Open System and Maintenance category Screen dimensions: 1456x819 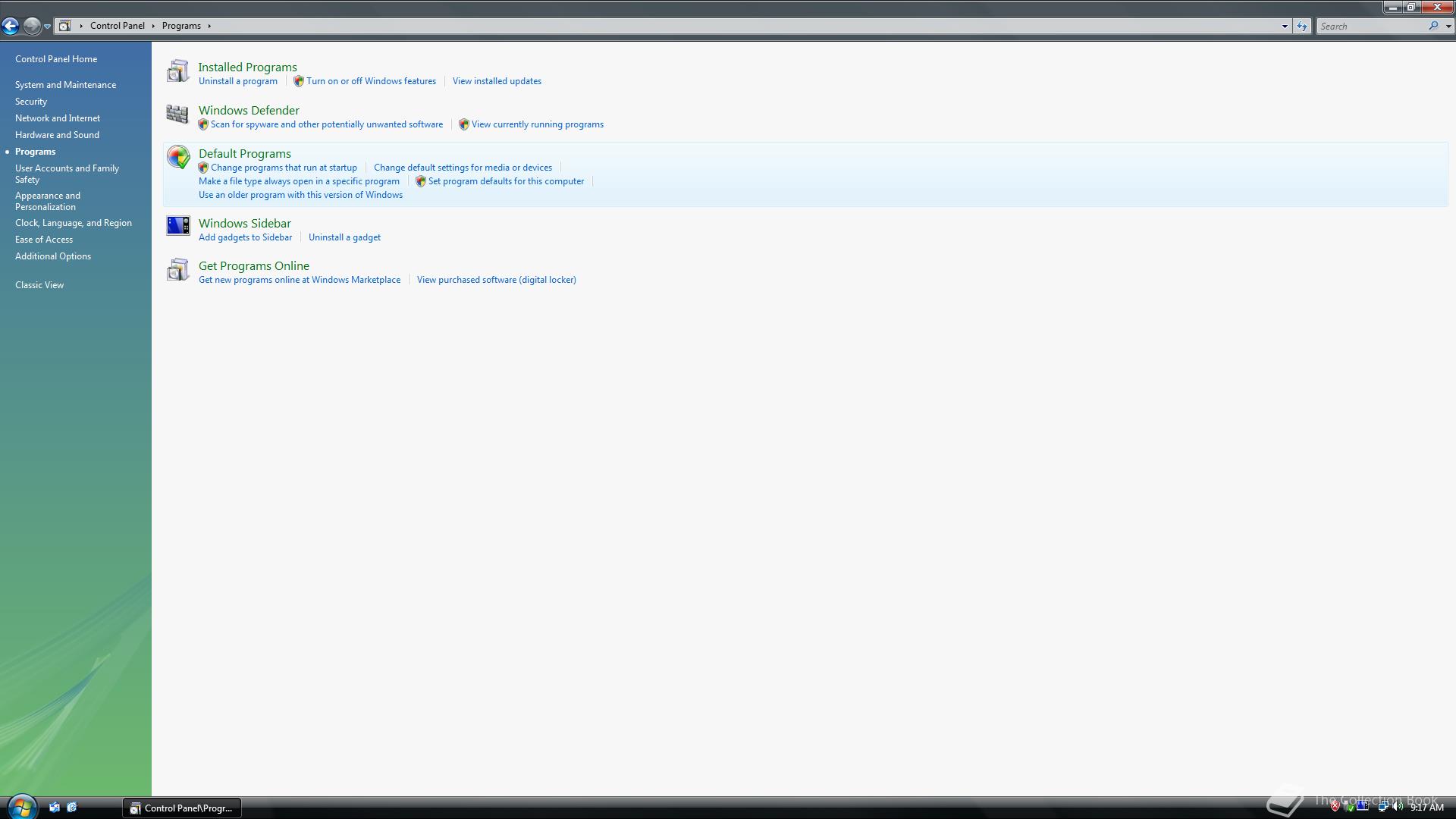click(x=65, y=85)
